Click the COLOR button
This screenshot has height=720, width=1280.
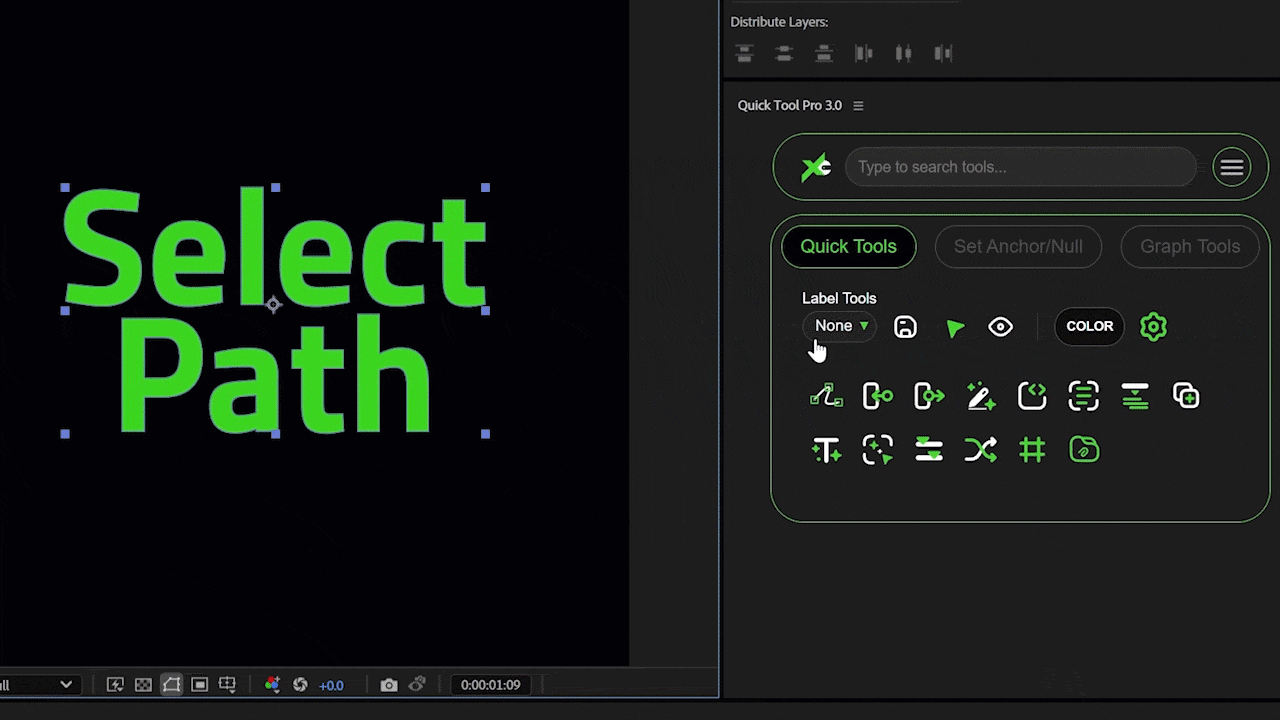click(1090, 326)
